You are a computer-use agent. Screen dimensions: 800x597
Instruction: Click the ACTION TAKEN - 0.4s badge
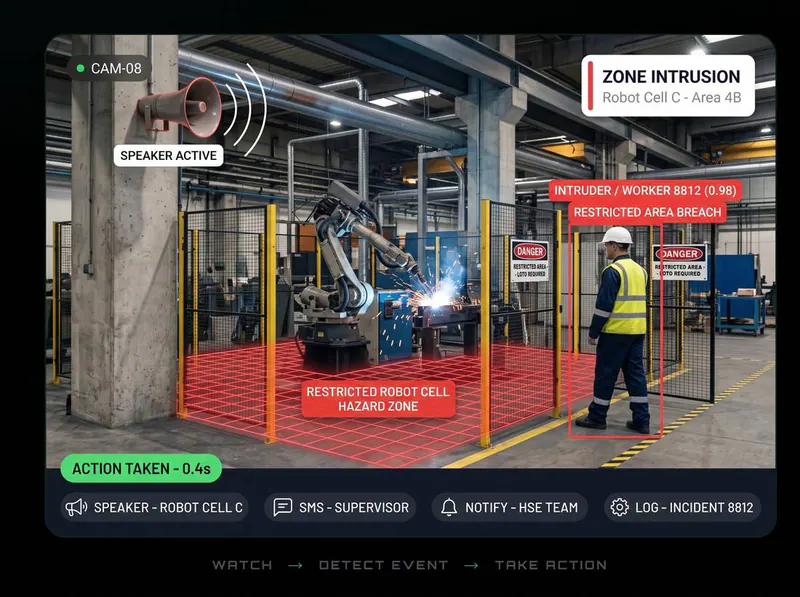point(141,468)
